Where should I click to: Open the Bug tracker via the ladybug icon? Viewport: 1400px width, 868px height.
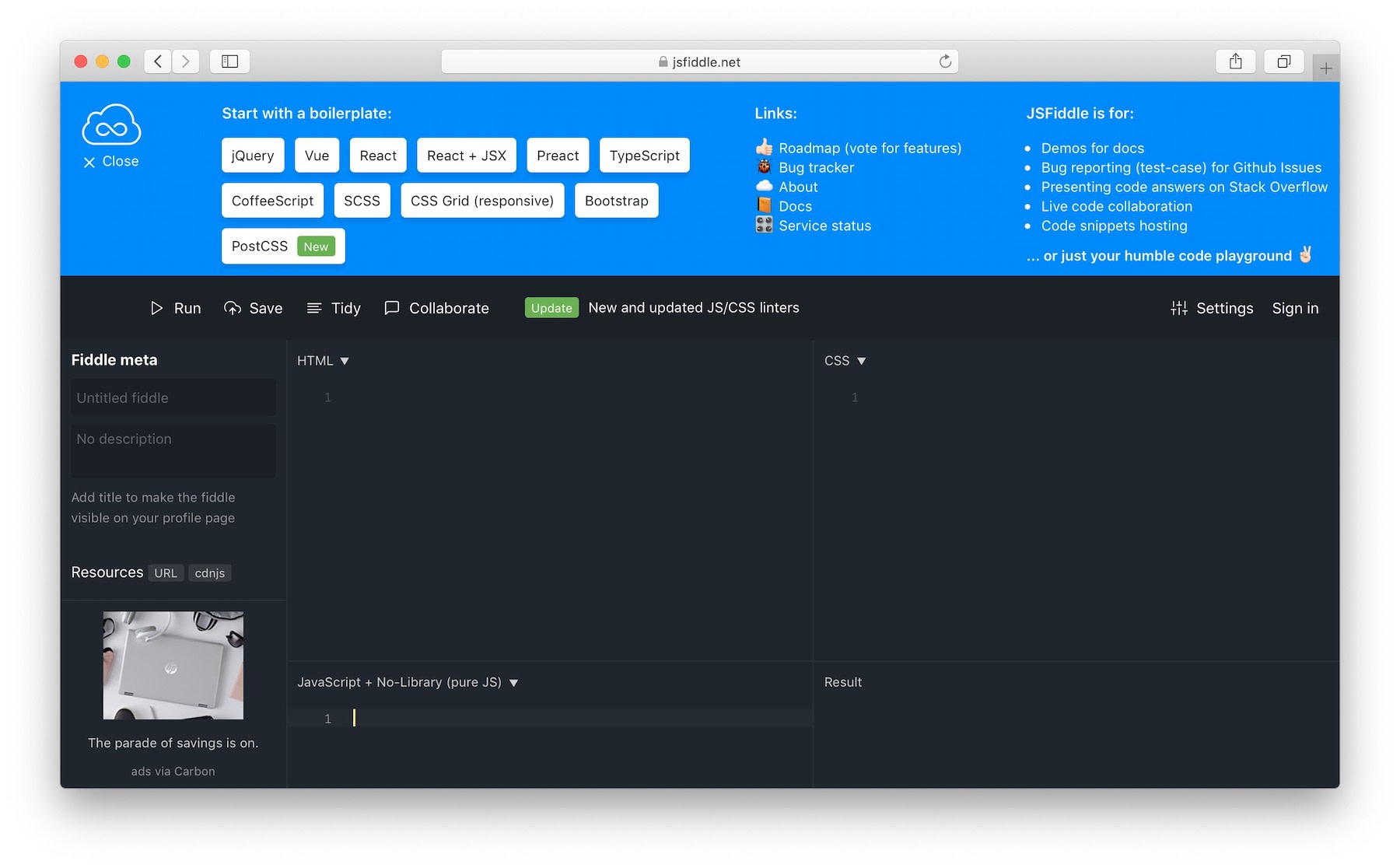pyautogui.click(x=764, y=167)
